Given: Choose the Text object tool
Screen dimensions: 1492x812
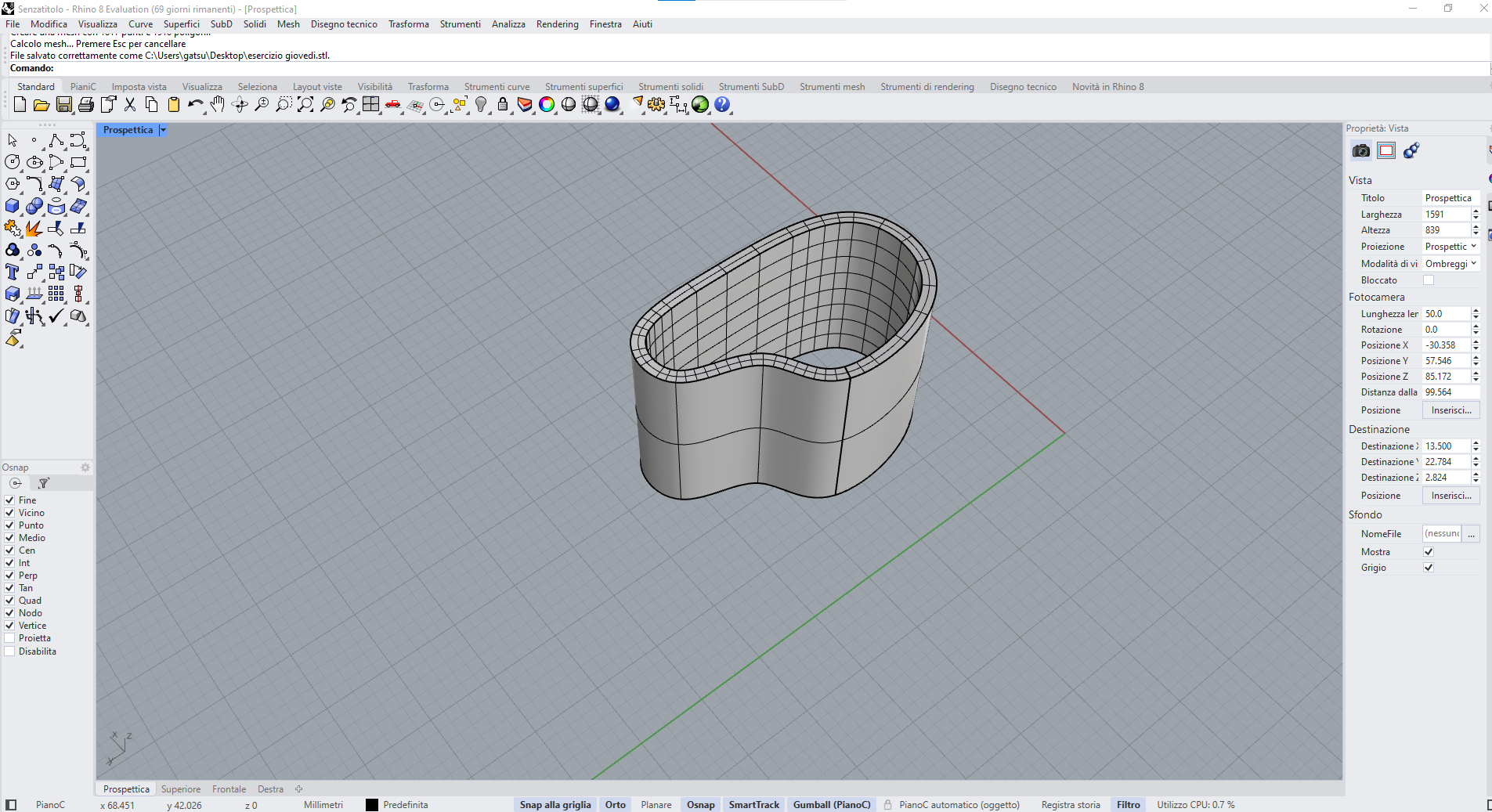Looking at the screenshot, I should [x=12, y=272].
